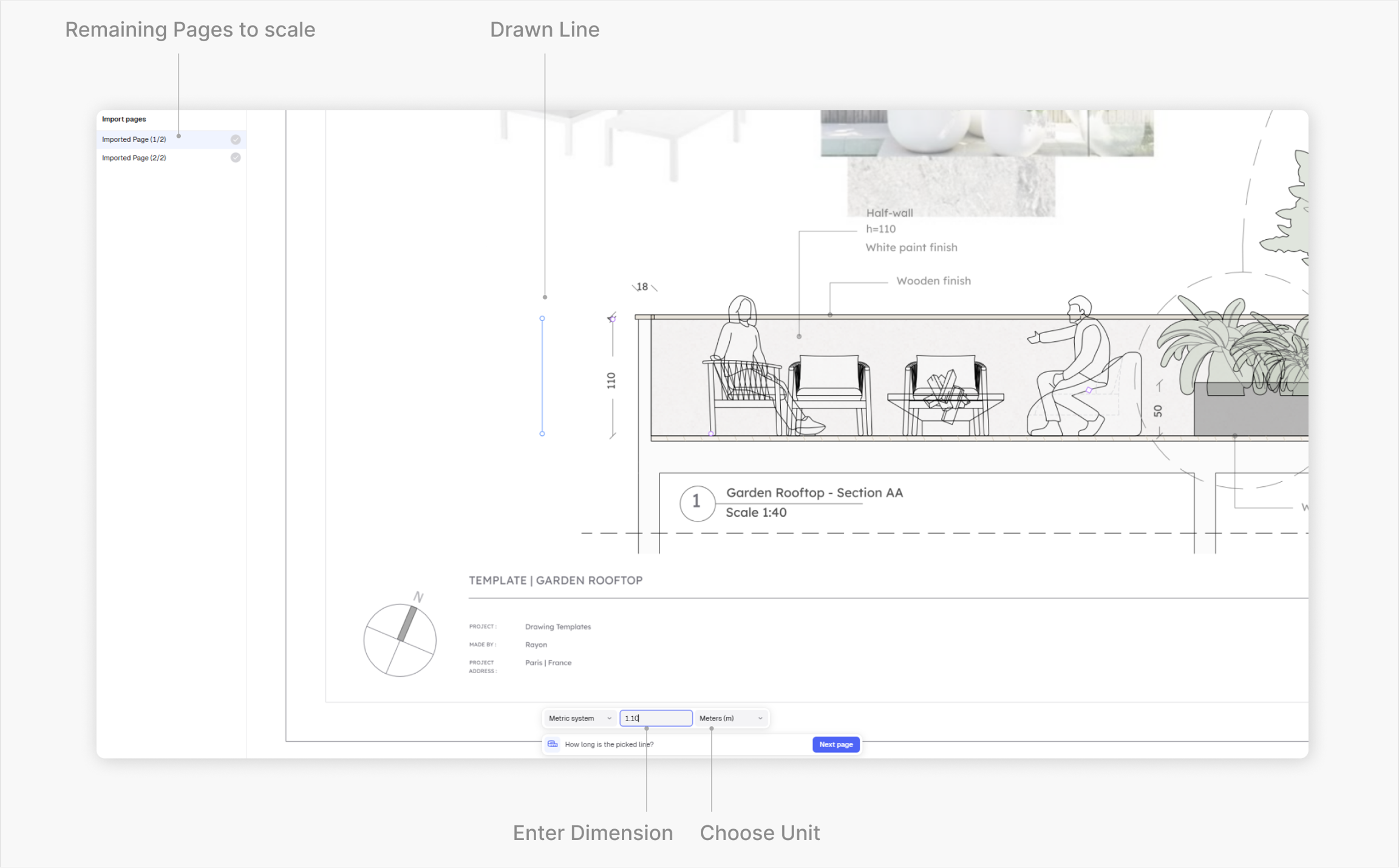Click the stone texture material thumbnail
1399x868 pixels.
coord(951,186)
